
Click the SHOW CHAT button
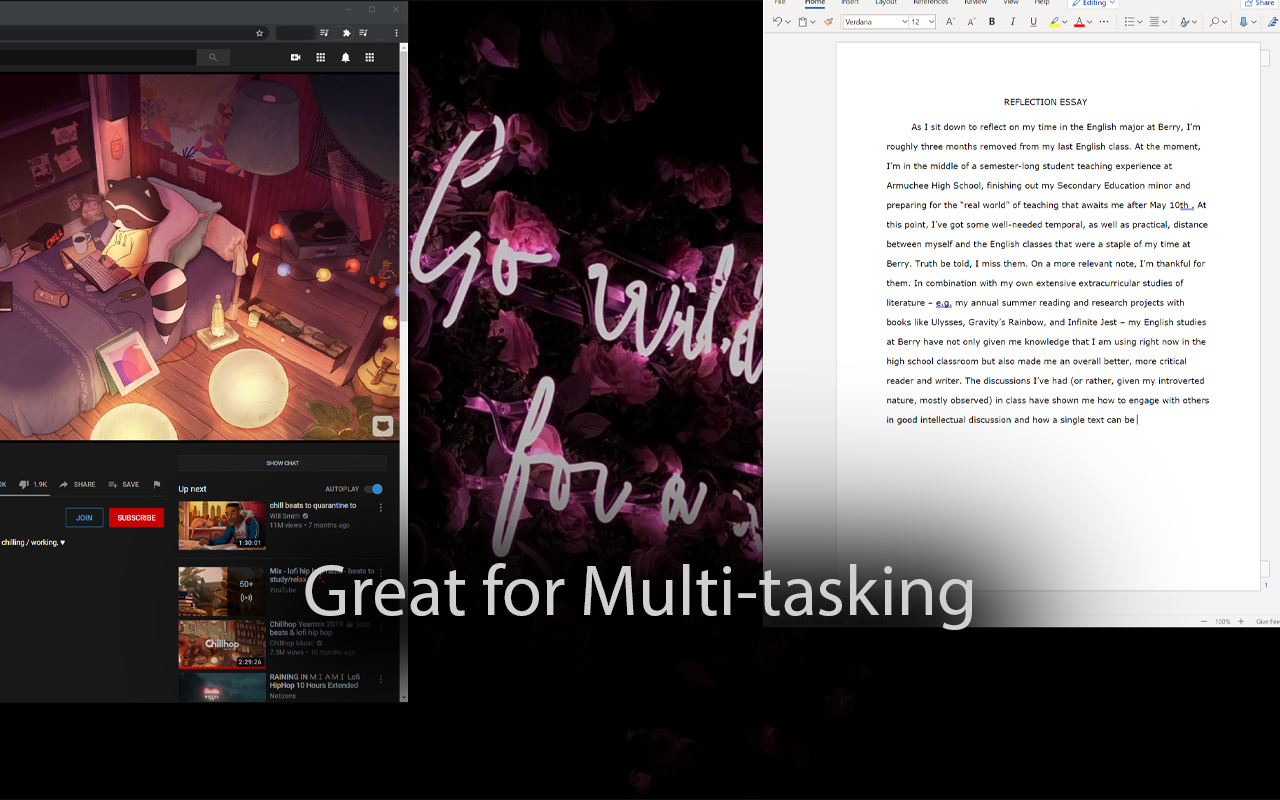(282, 463)
